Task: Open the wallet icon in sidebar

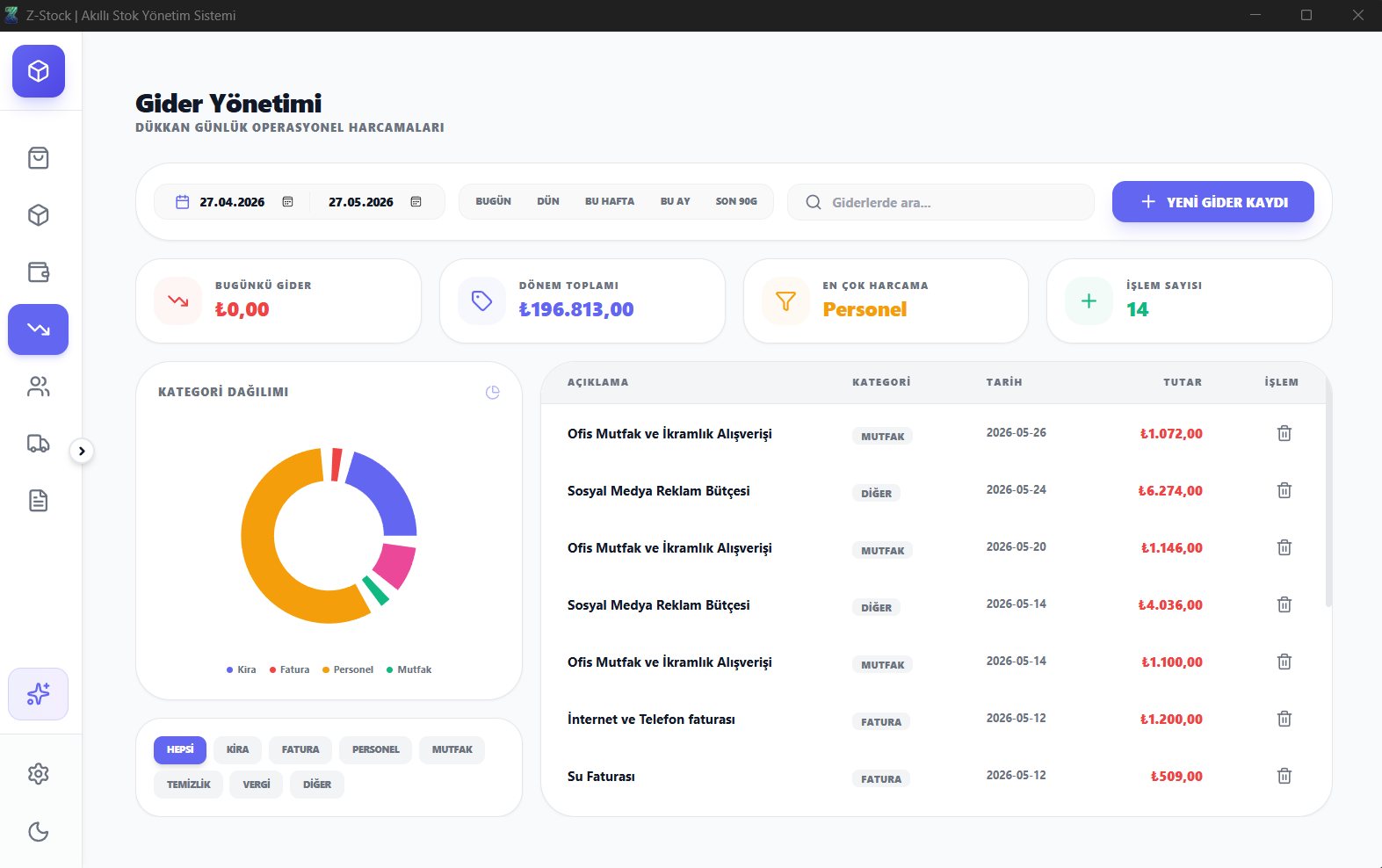Action: (39, 272)
